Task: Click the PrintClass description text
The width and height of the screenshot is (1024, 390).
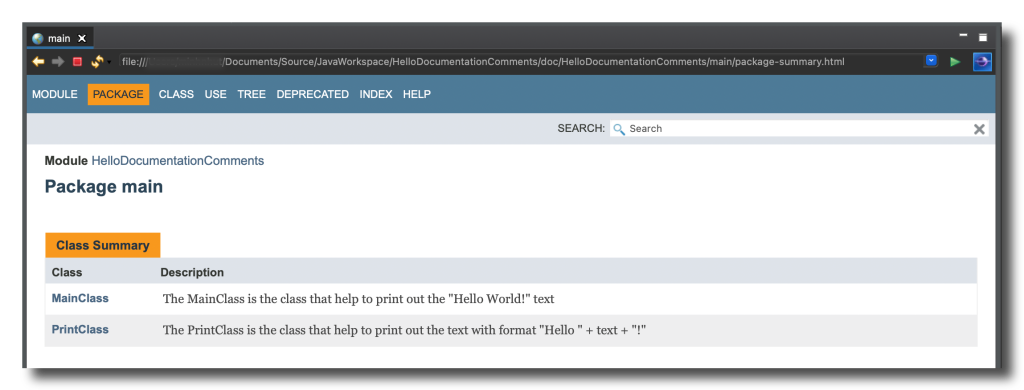Action: [x=404, y=331]
